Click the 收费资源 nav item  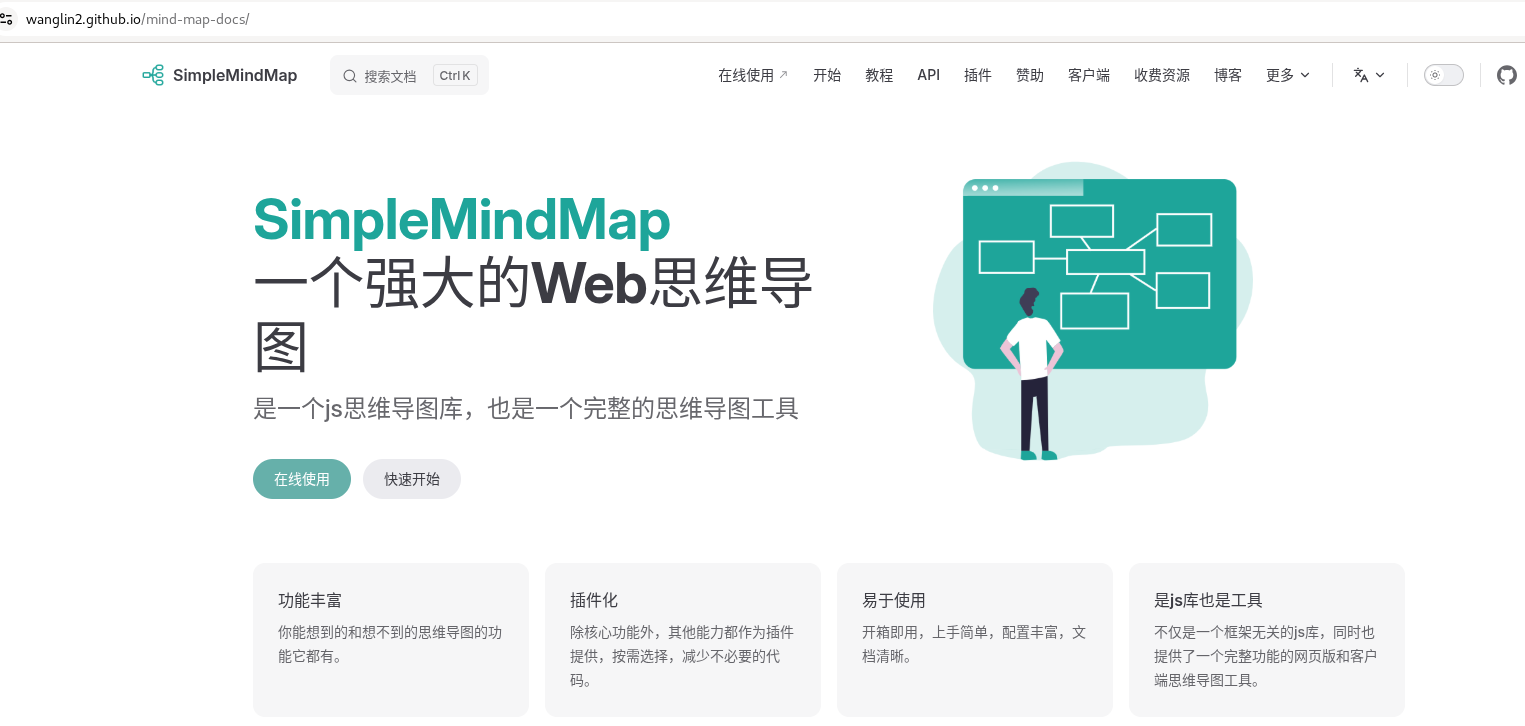point(1162,75)
